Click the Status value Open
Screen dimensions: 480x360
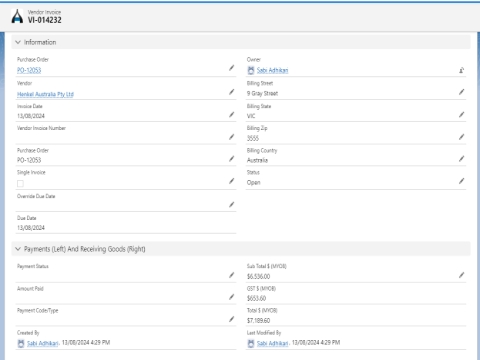coord(253,182)
